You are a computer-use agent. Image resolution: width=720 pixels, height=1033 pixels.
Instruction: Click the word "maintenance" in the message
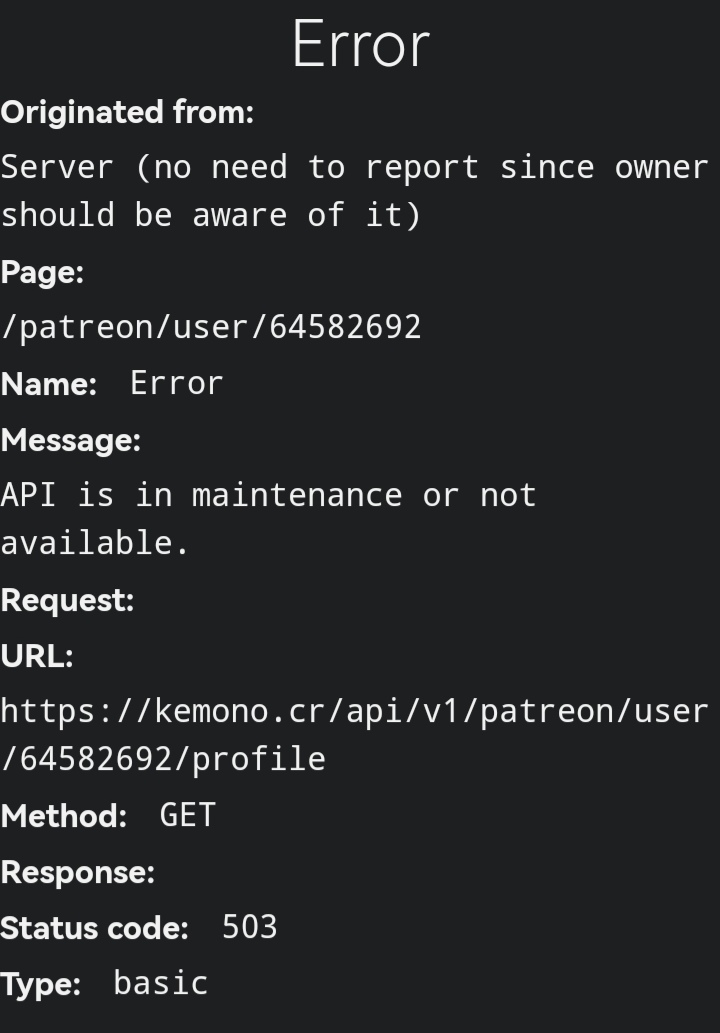296,495
